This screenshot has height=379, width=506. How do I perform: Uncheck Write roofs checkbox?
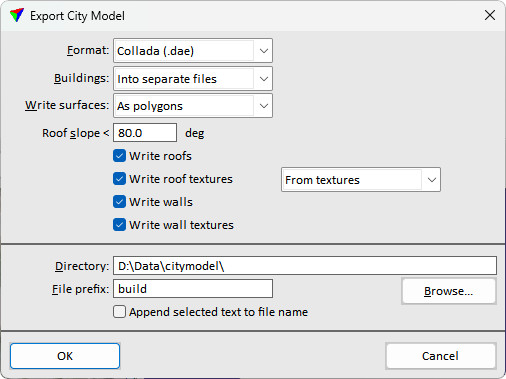119,156
